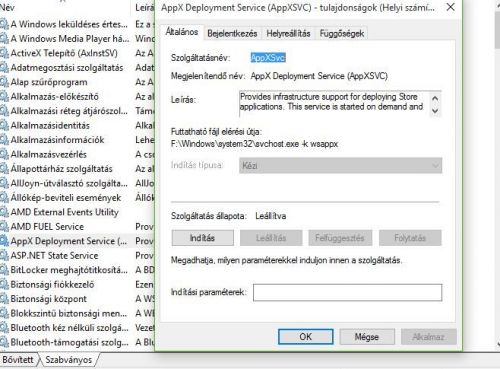Viewport: 500px width, 369px height.
Task: Select ActiveX Telepítő (AxInstSV) service
Action: (65, 53)
